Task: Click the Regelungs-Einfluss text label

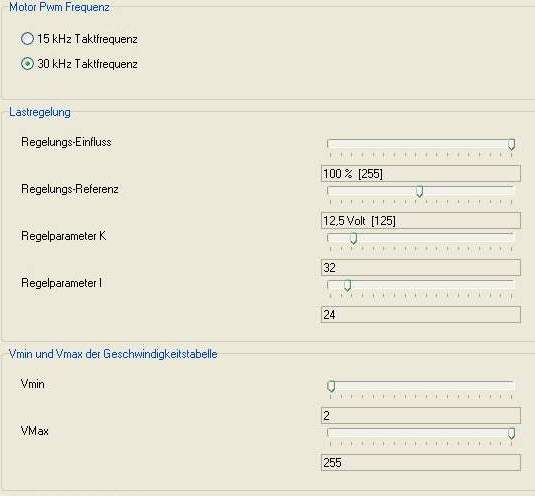Action: pos(66,142)
